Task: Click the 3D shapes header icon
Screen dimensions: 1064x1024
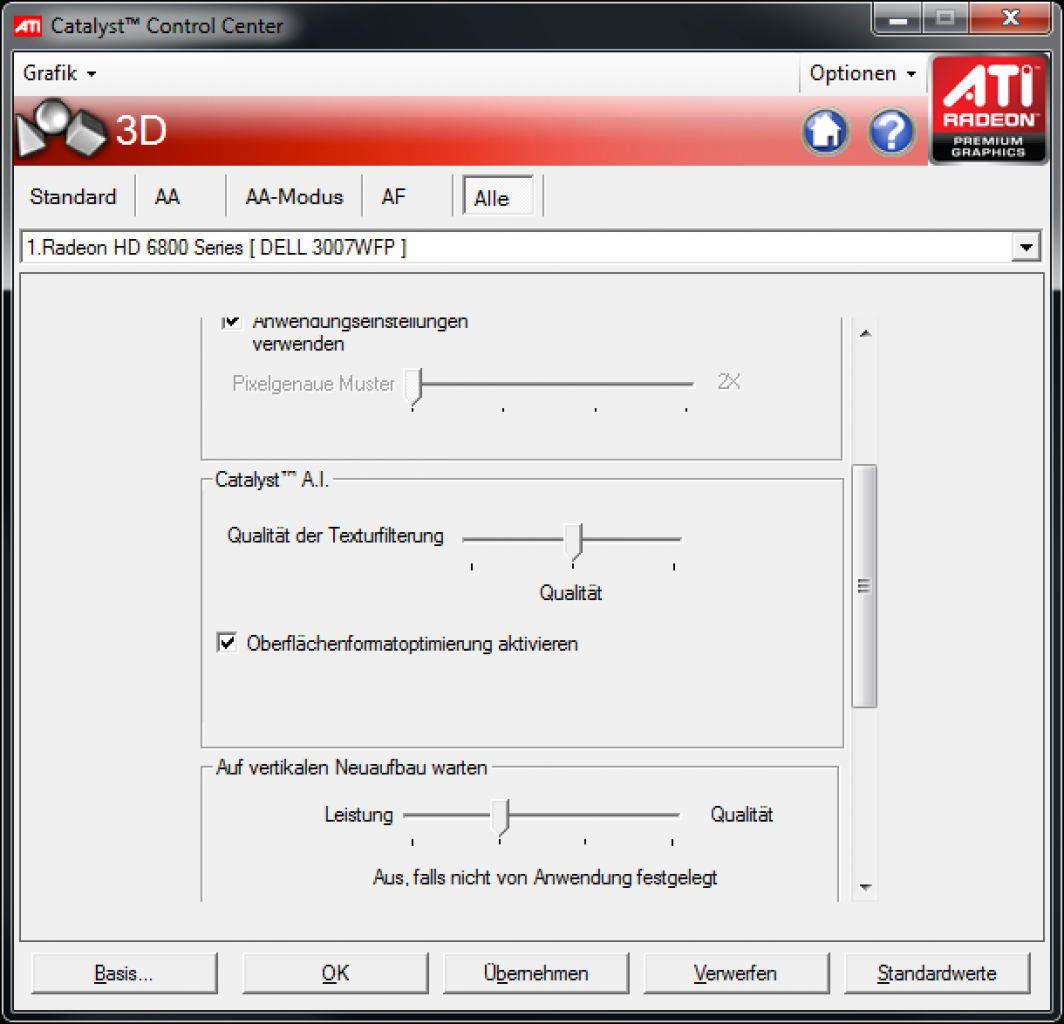Action: point(60,128)
